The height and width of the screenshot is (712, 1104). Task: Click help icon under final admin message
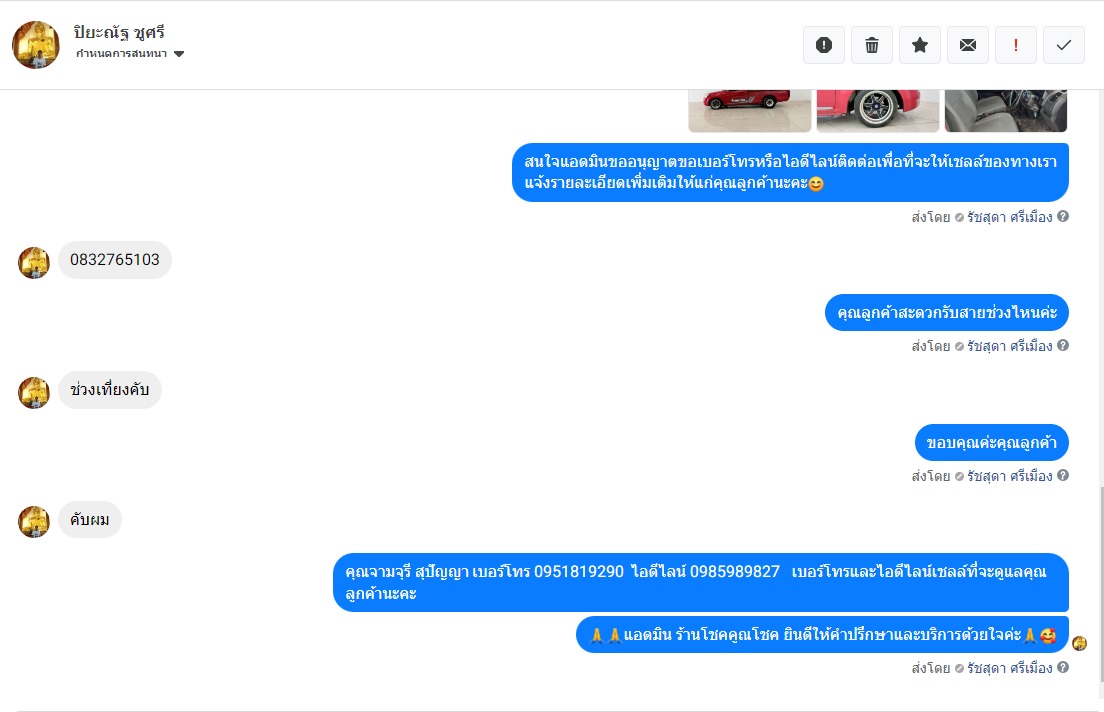[1063, 667]
